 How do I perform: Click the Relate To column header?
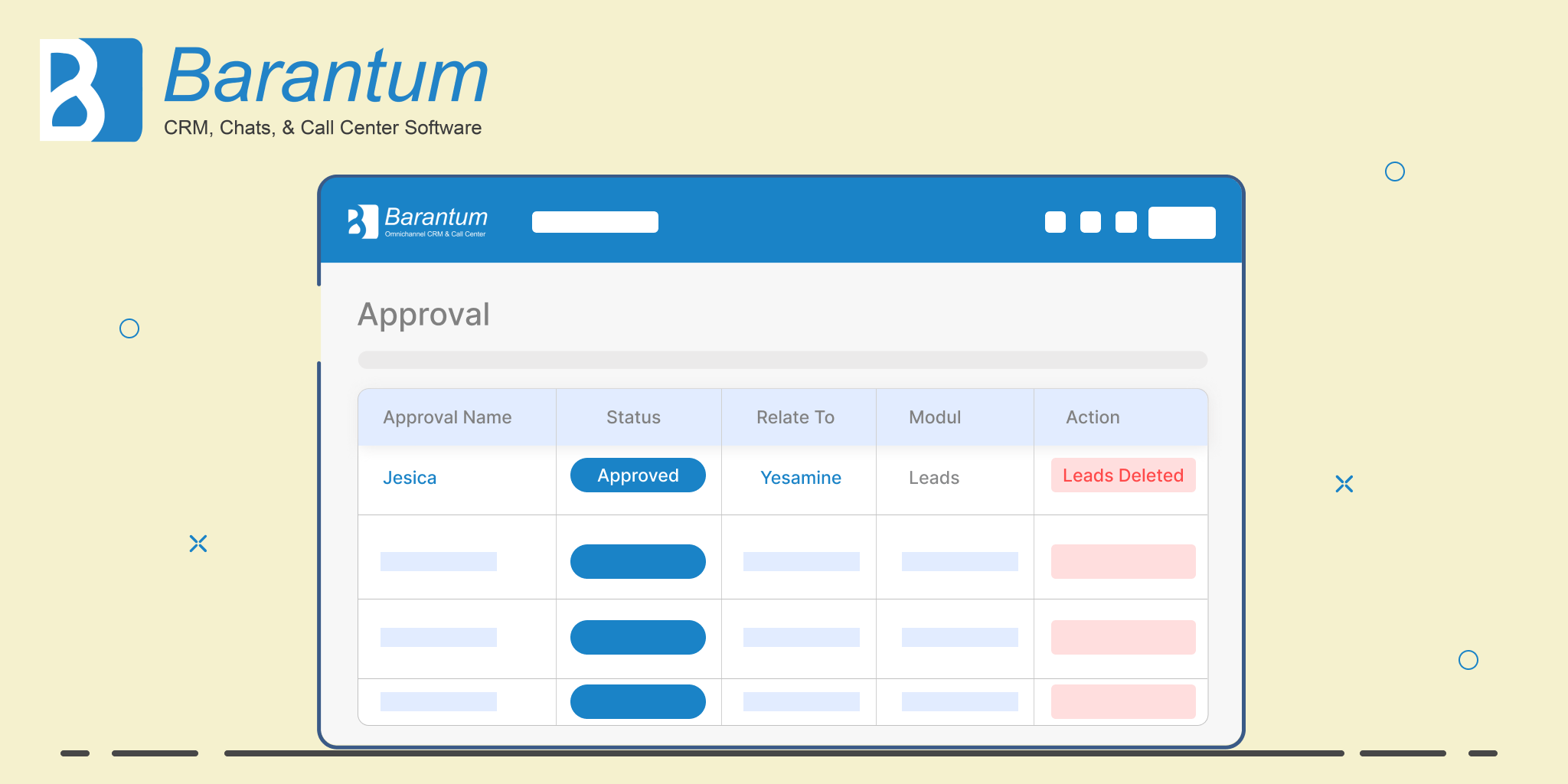(x=795, y=417)
